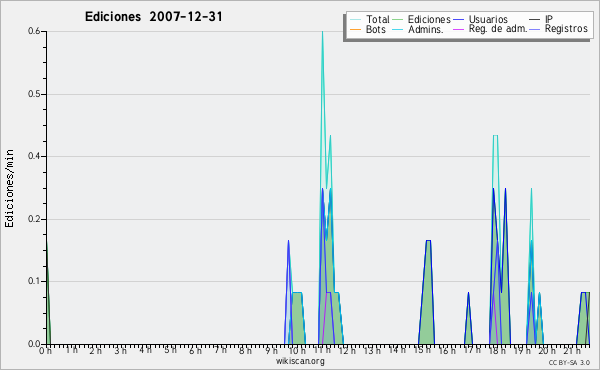The image size is (600, 370).
Task: Click the Ediciones/min y-axis label
Action: [9, 188]
